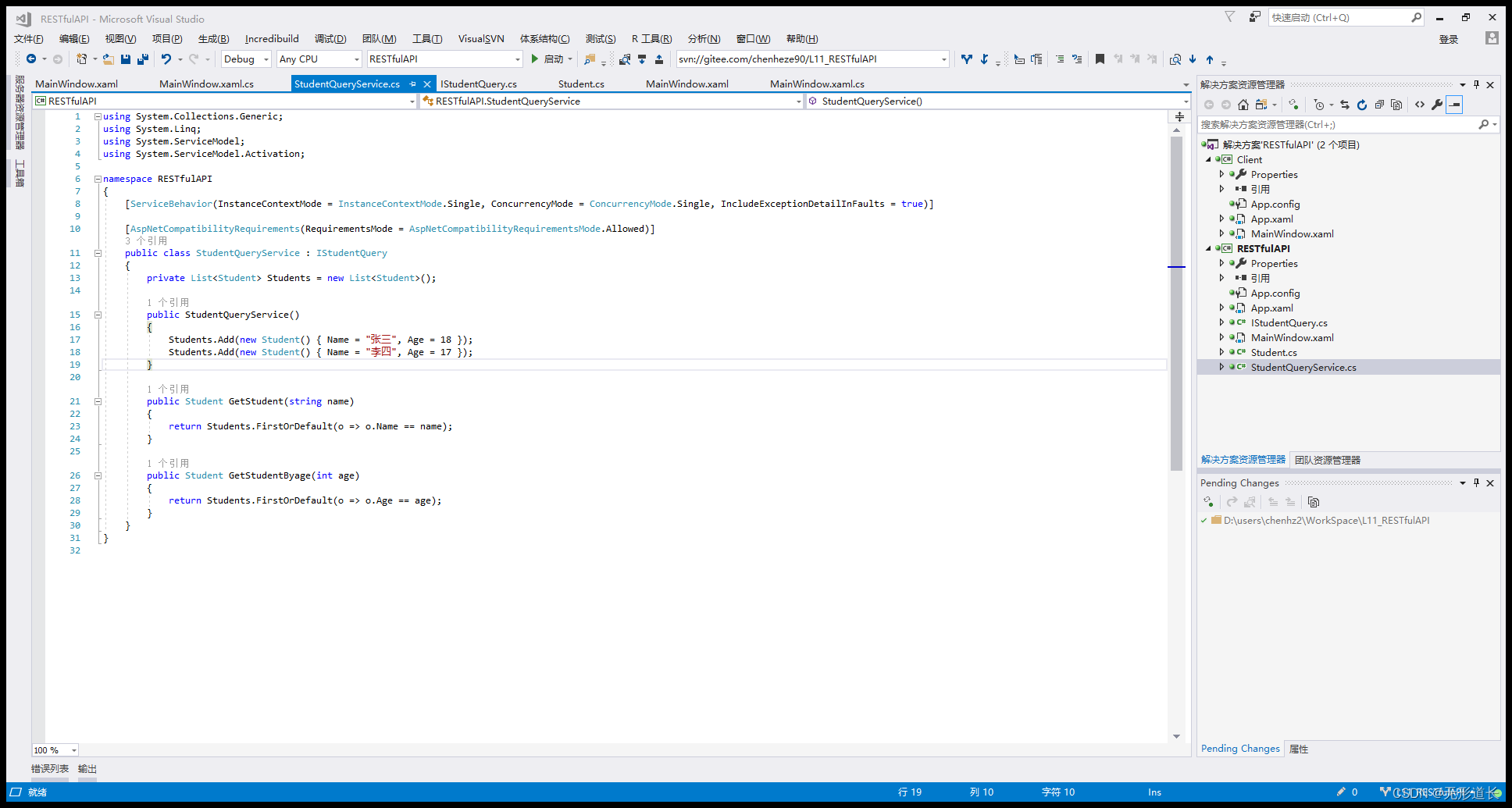Collapse the StudentQueryService class outlining at line 11
Viewport: 1512px width, 808px height.
click(x=98, y=253)
